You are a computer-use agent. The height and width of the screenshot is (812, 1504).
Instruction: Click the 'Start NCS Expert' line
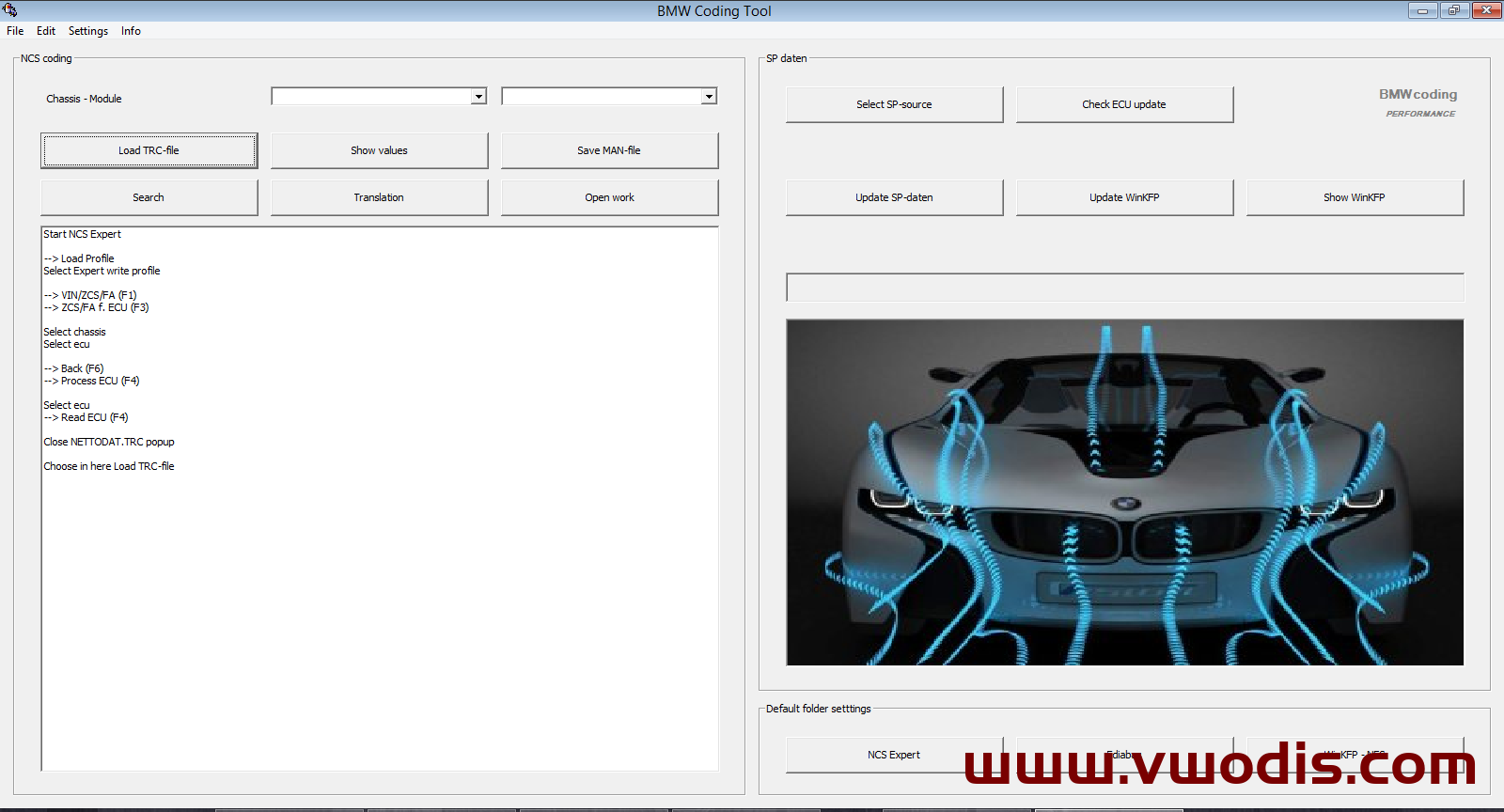83,234
